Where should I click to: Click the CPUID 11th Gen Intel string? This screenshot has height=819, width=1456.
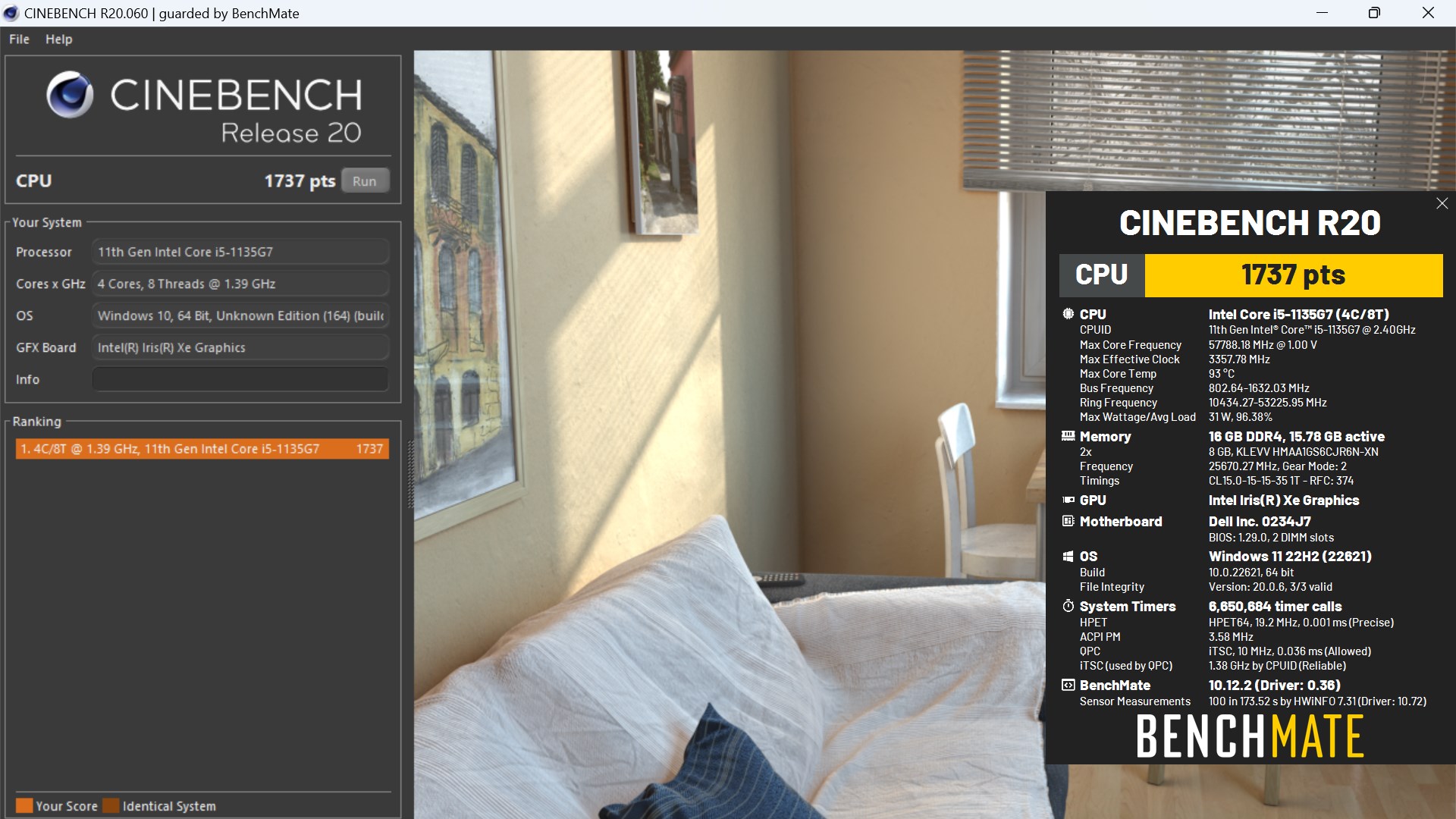[1312, 330]
